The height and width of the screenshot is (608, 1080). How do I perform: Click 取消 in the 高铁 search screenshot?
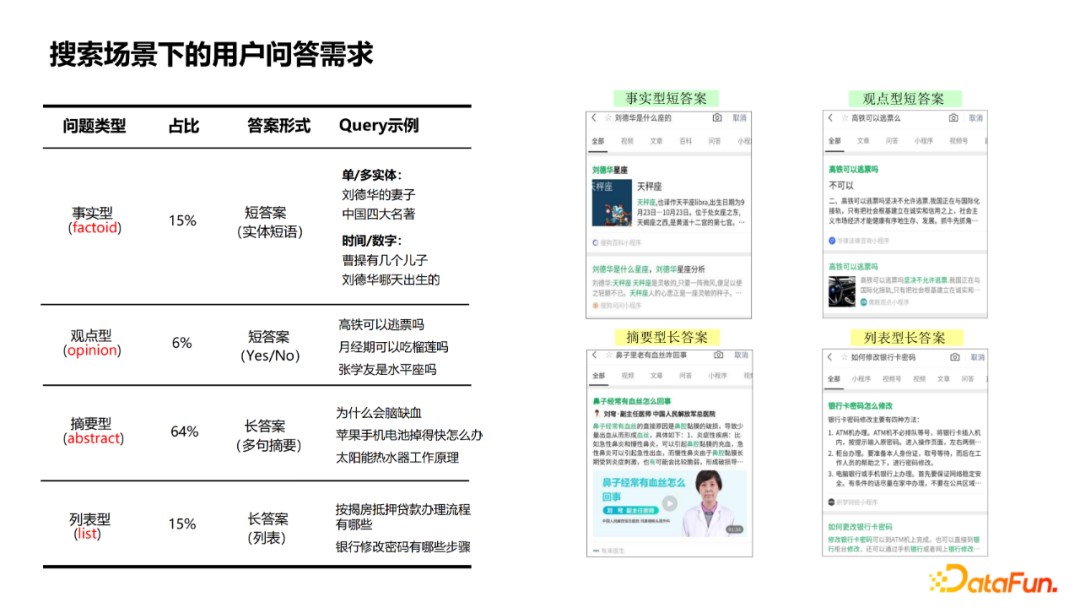976,118
